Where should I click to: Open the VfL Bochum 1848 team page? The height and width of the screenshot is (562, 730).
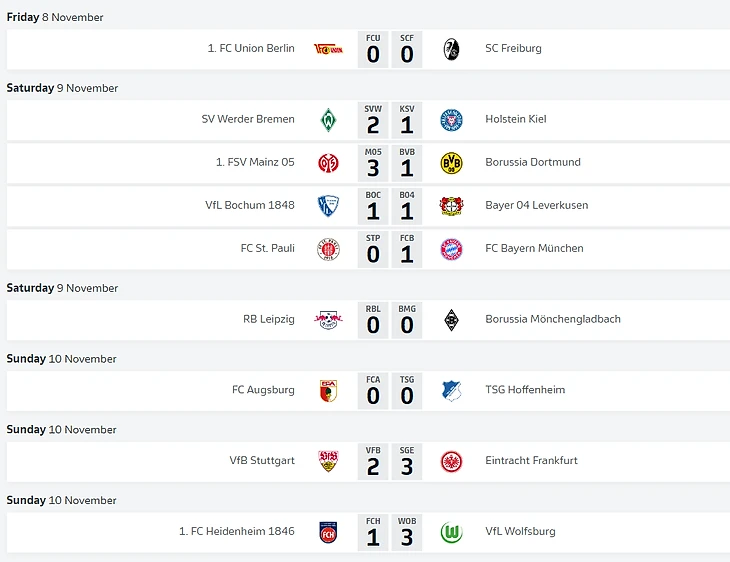(x=249, y=205)
